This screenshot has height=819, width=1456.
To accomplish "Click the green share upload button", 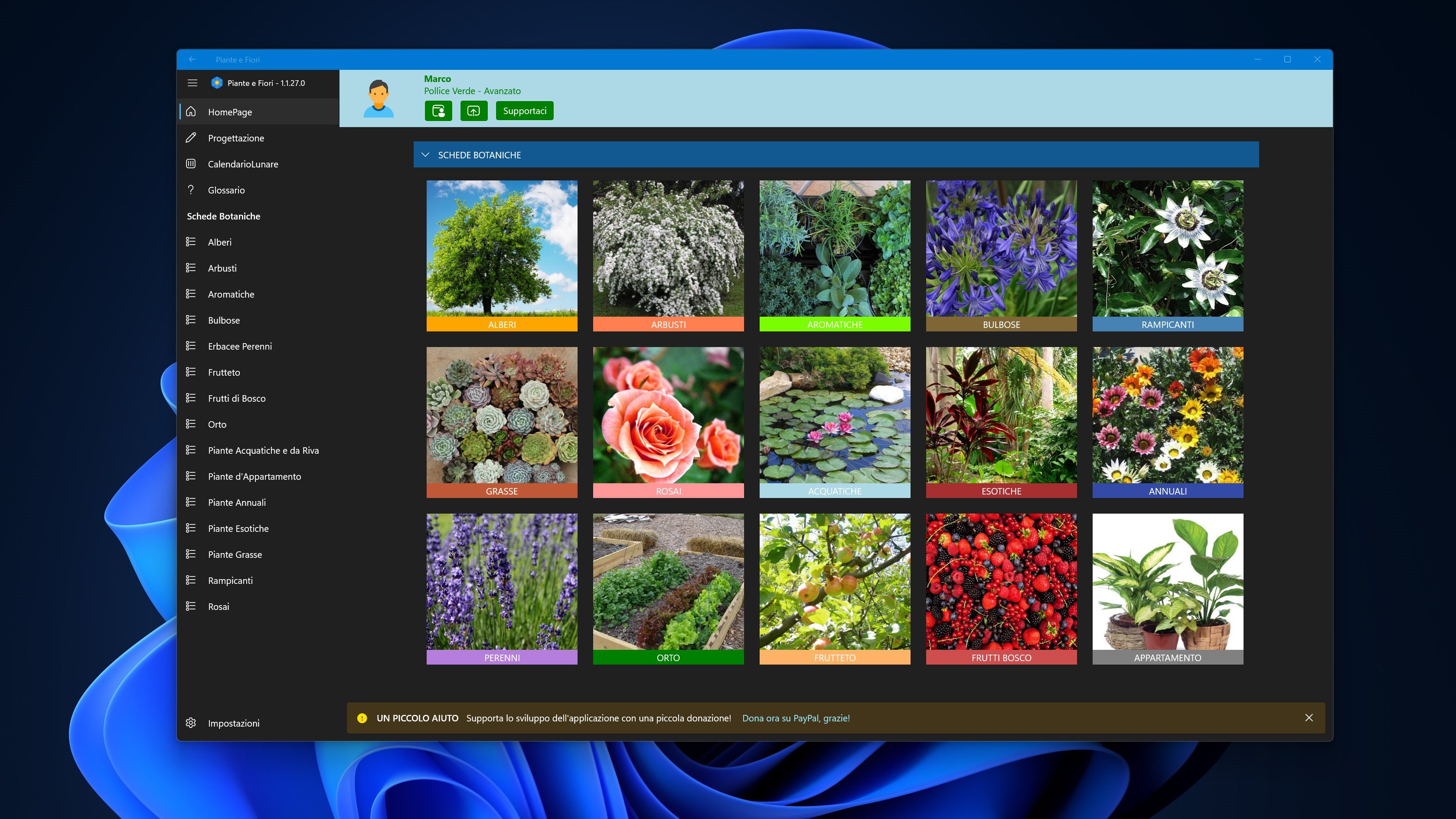I will [x=473, y=111].
